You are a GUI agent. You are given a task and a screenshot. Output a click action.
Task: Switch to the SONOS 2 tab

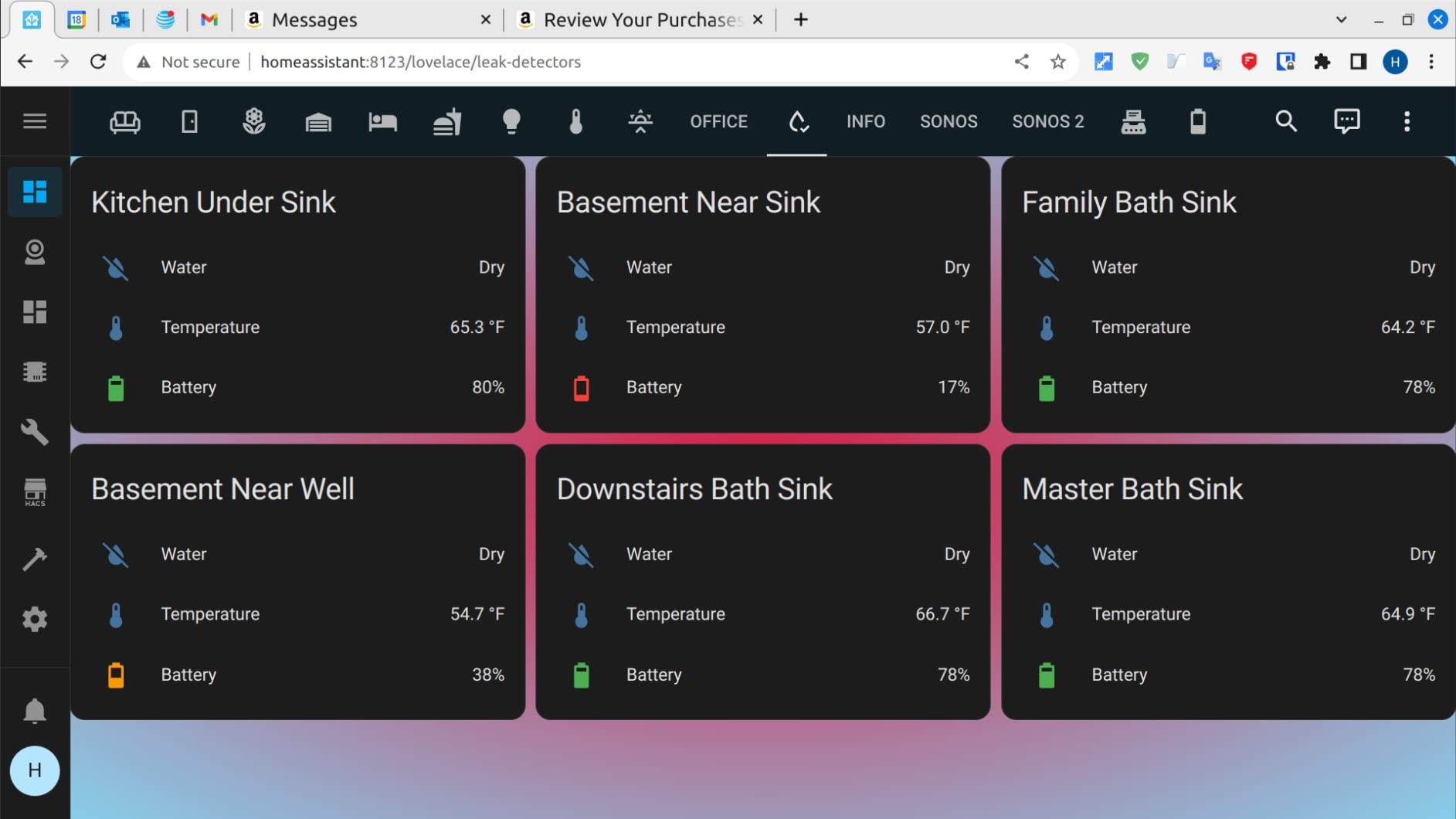click(x=1047, y=121)
